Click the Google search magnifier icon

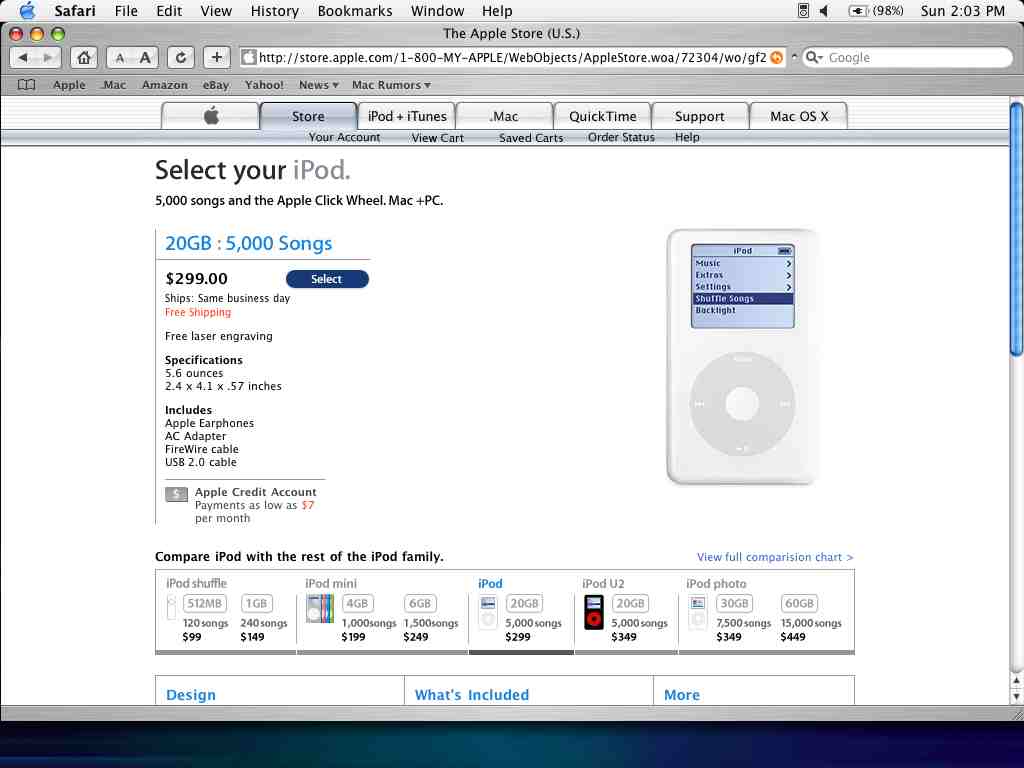pyautogui.click(x=811, y=57)
